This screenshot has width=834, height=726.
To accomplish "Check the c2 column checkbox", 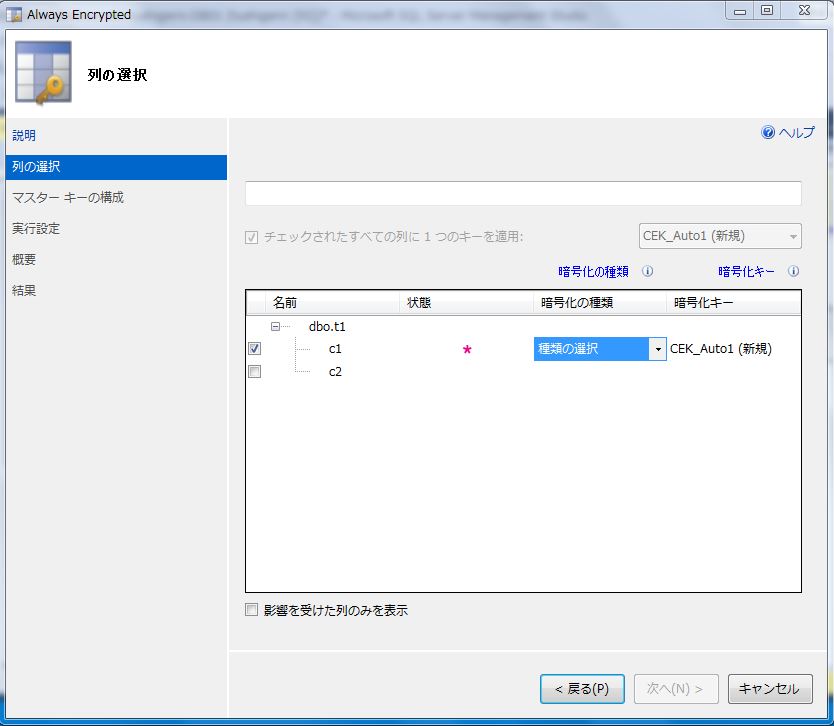I will pos(254,371).
